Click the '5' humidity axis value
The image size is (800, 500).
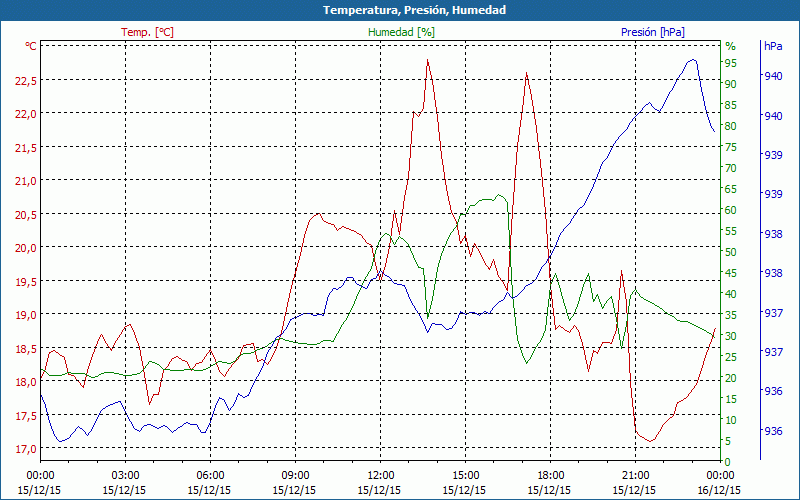728,441
